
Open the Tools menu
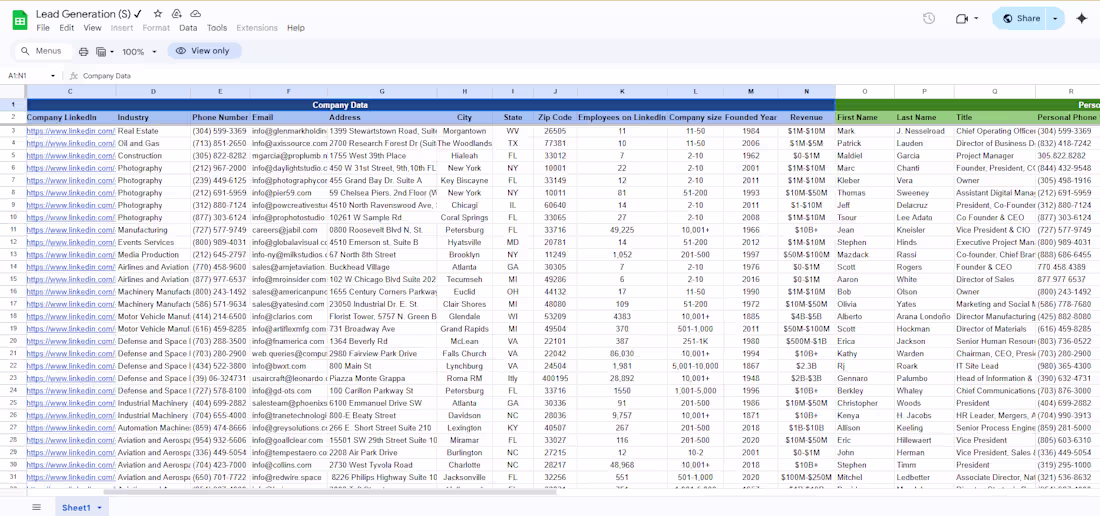click(217, 28)
